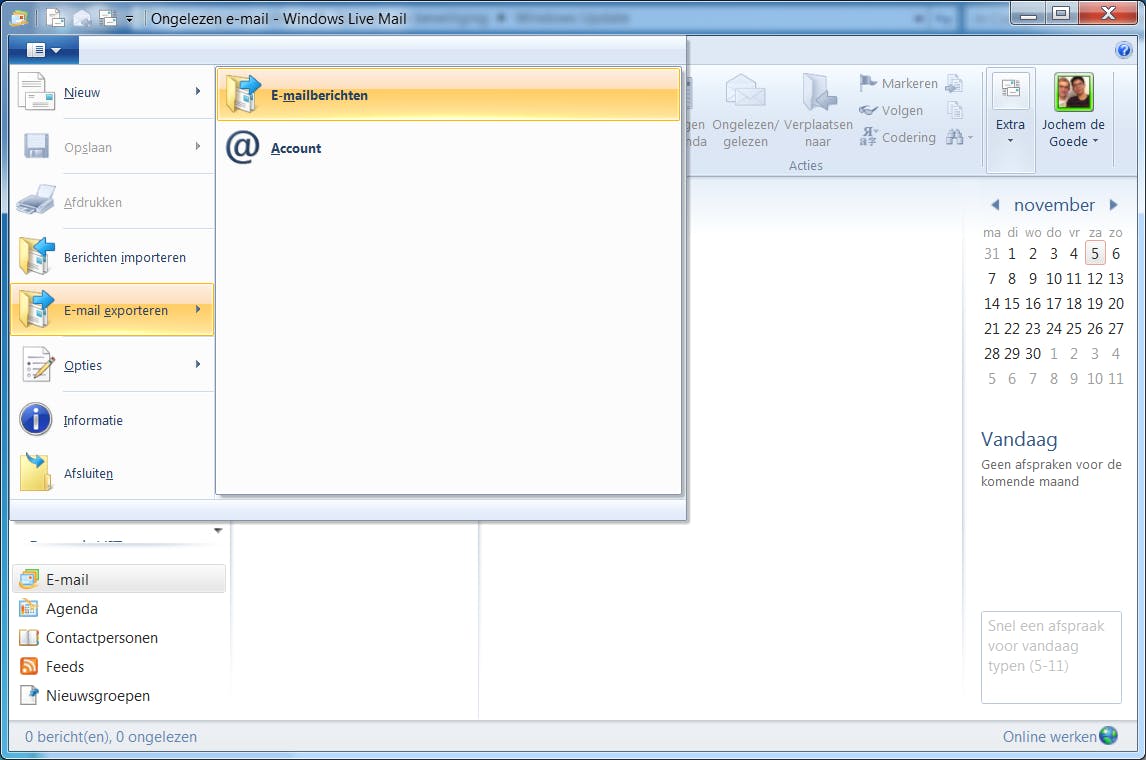Go to next month in calendar
1146x760 pixels.
tap(1113, 205)
